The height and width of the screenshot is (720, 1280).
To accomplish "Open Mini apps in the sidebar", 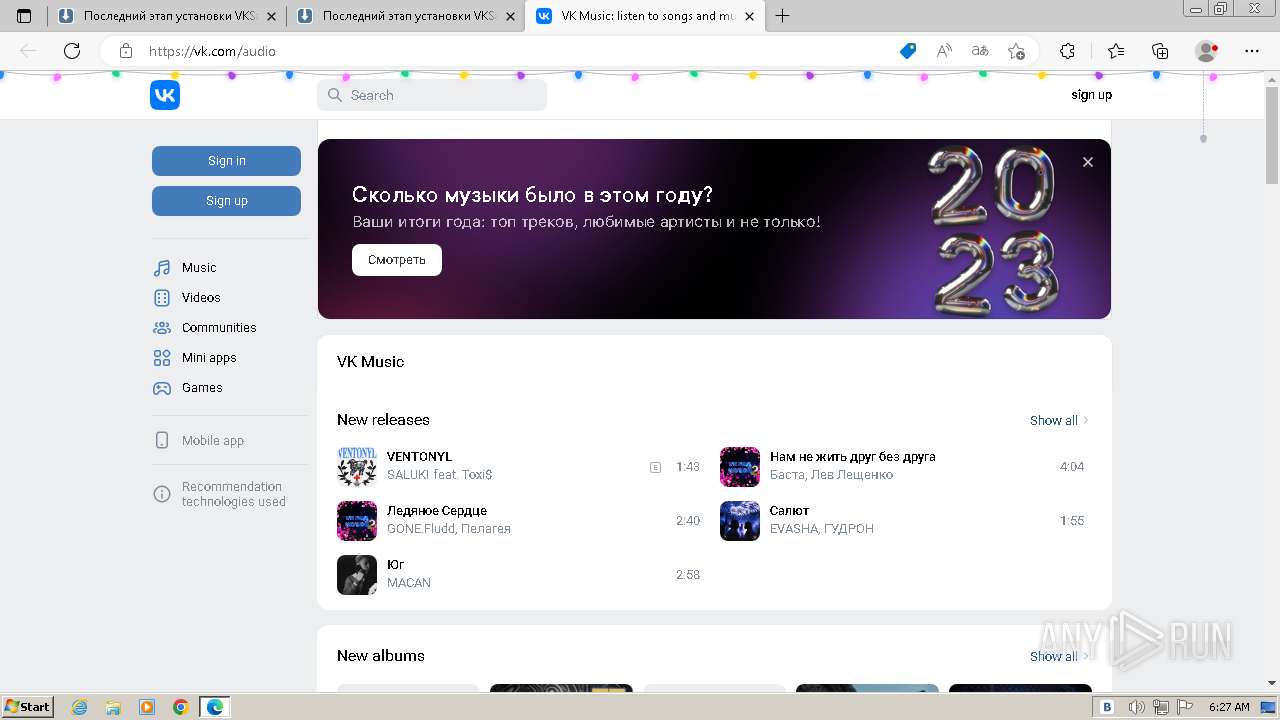I will (209, 358).
